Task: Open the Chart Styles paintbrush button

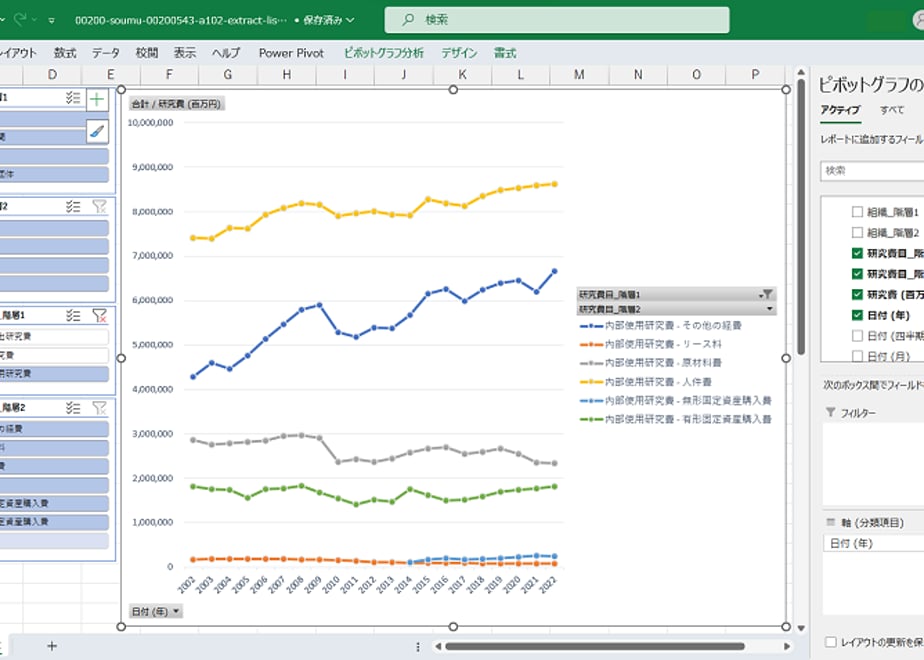Action: coord(97,131)
